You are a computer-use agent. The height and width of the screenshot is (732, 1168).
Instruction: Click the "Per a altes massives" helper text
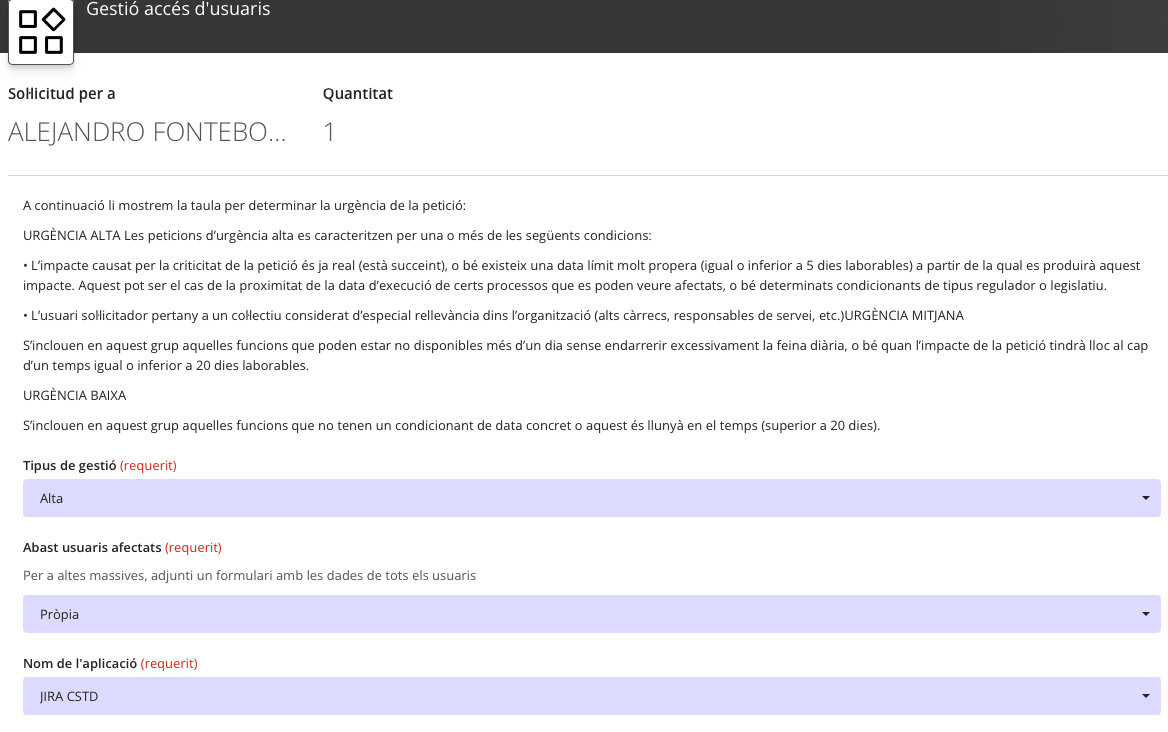[x=249, y=575]
